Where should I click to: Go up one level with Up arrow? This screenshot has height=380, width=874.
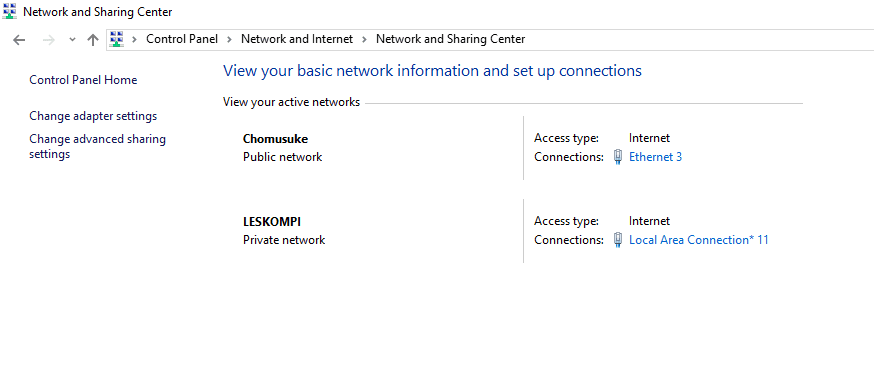93,40
